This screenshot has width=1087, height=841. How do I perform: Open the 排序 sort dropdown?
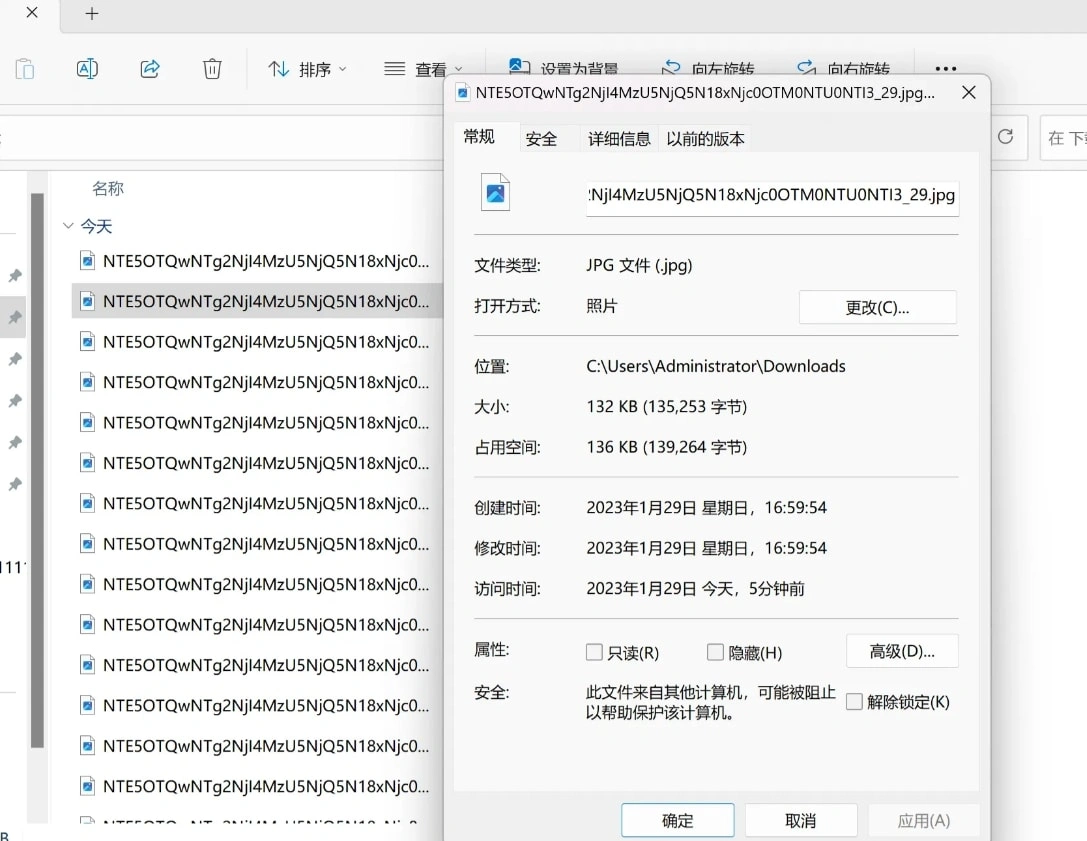pyautogui.click(x=307, y=69)
